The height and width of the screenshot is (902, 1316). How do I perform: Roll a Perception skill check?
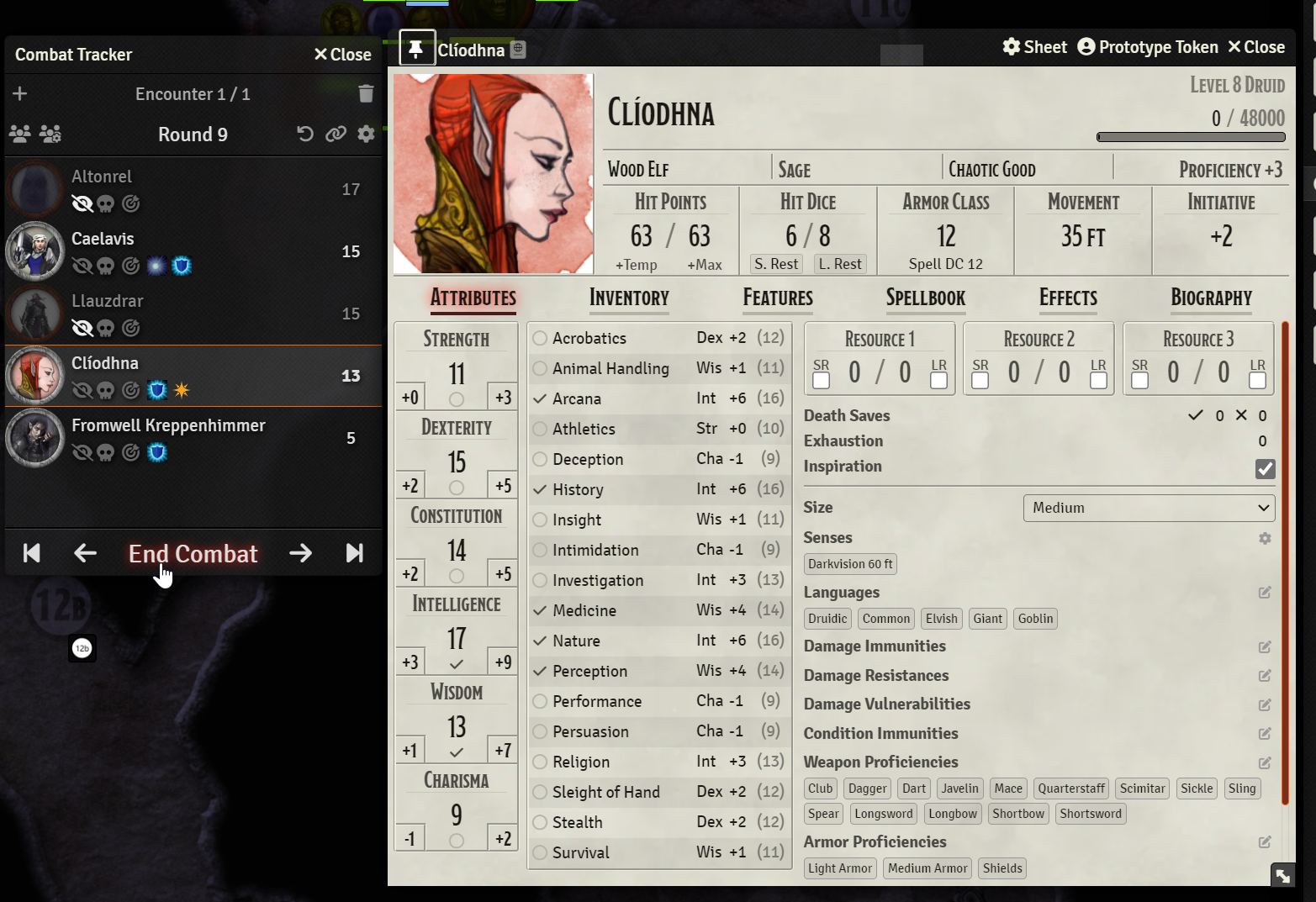[589, 671]
